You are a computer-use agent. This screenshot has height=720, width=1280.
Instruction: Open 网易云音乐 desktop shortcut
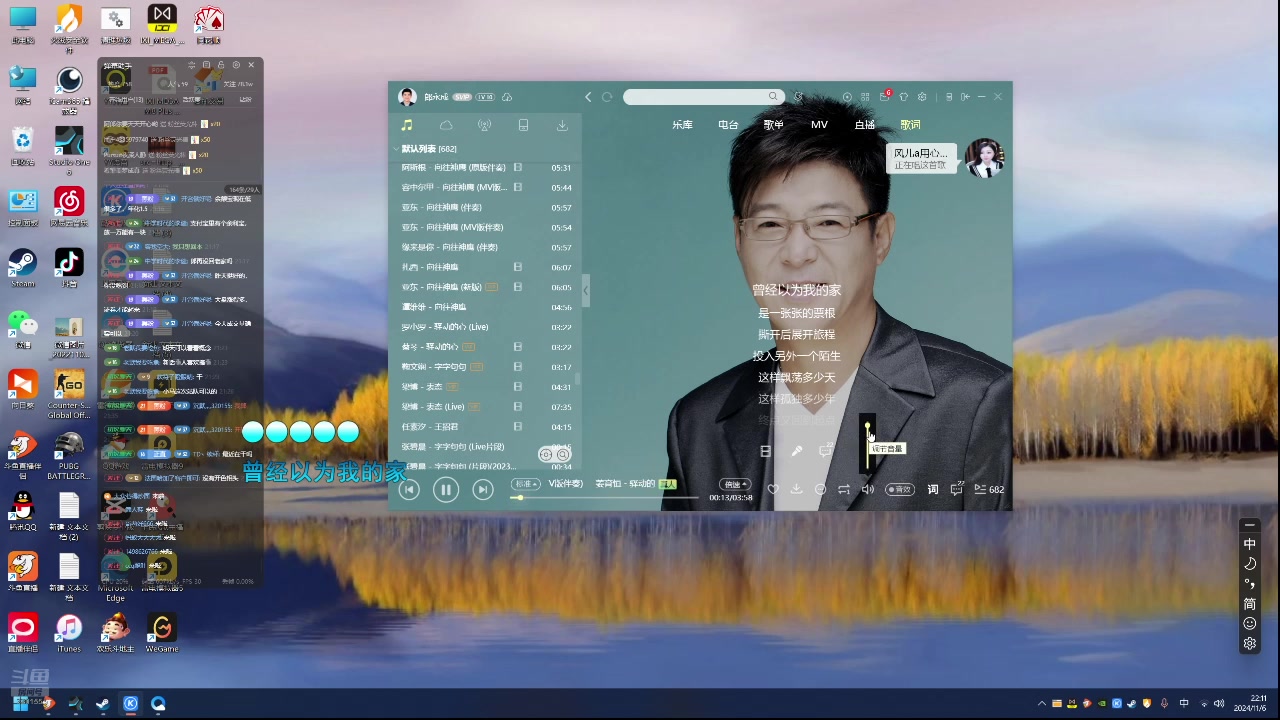pos(69,207)
